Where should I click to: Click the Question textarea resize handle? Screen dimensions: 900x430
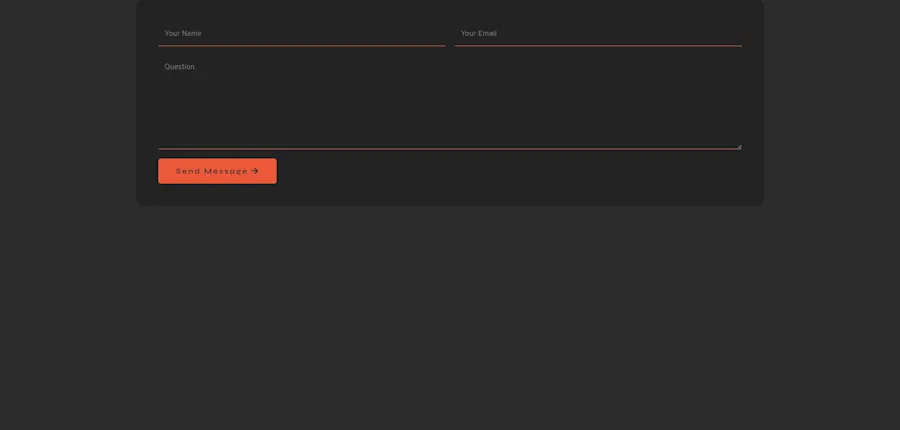(x=739, y=146)
